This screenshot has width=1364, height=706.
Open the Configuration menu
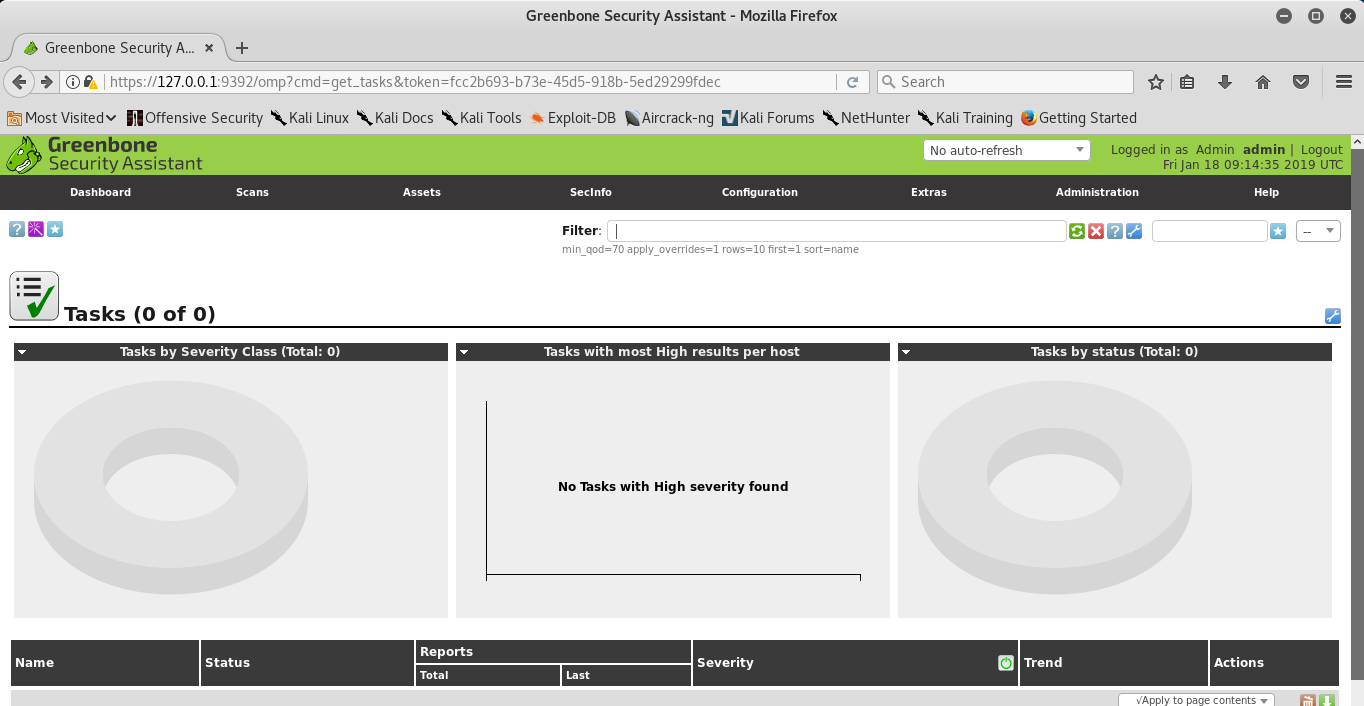coord(760,192)
